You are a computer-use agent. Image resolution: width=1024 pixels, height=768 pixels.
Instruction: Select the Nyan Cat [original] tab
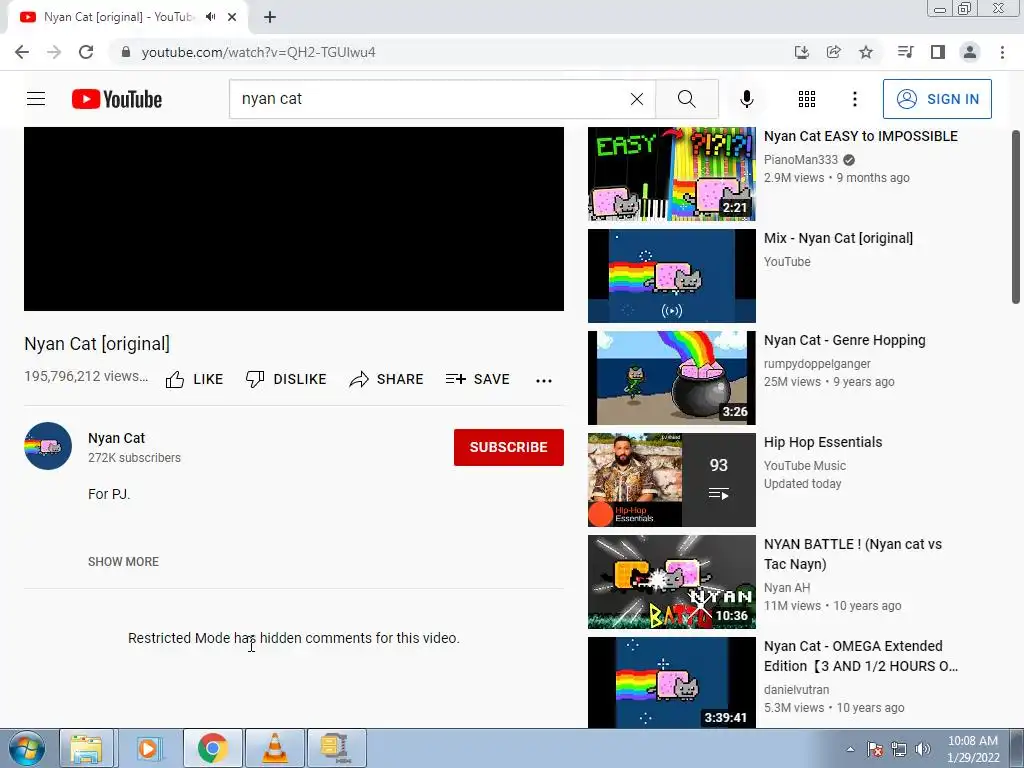119,17
